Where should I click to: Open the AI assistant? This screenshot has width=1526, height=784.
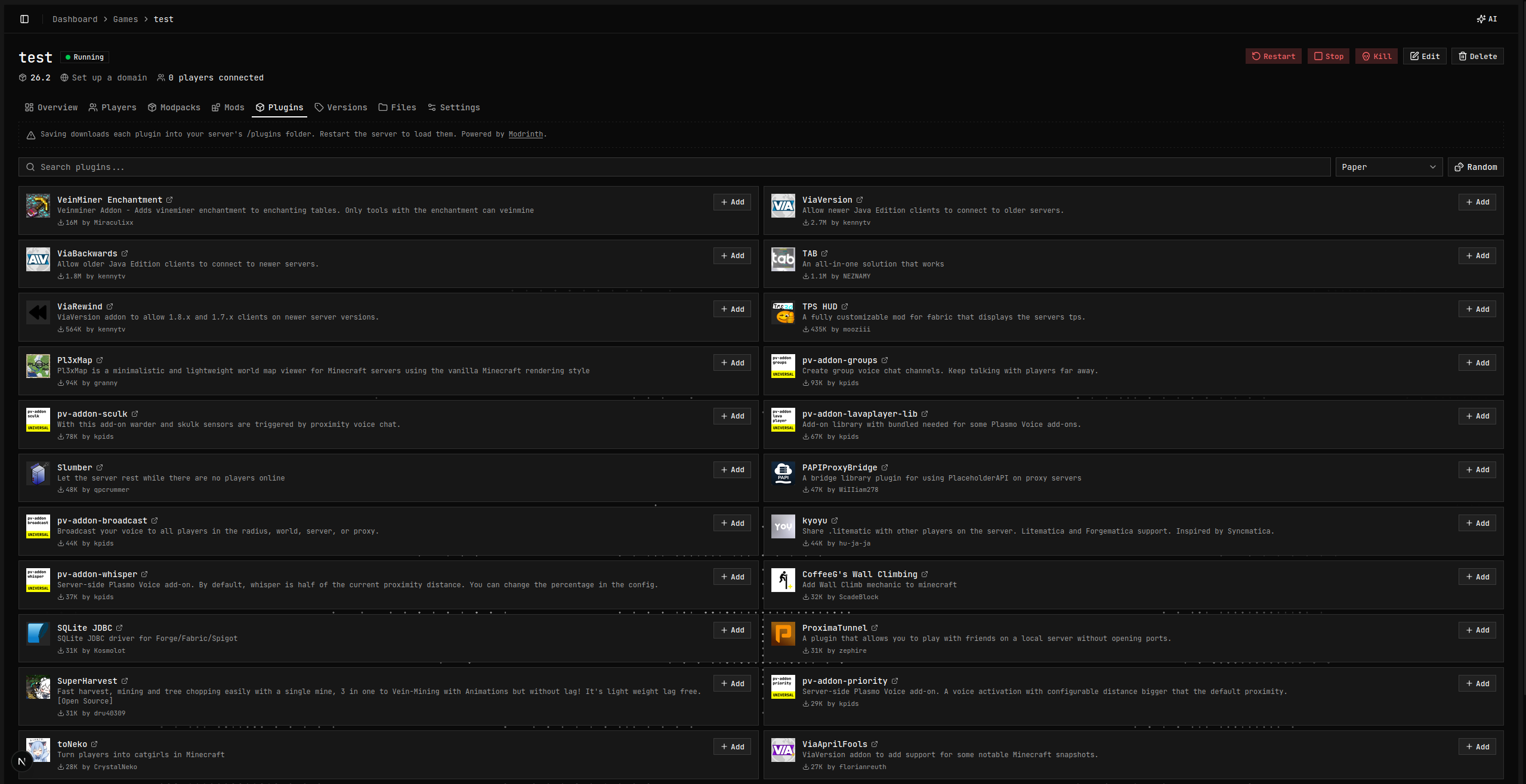(1487, 19)
